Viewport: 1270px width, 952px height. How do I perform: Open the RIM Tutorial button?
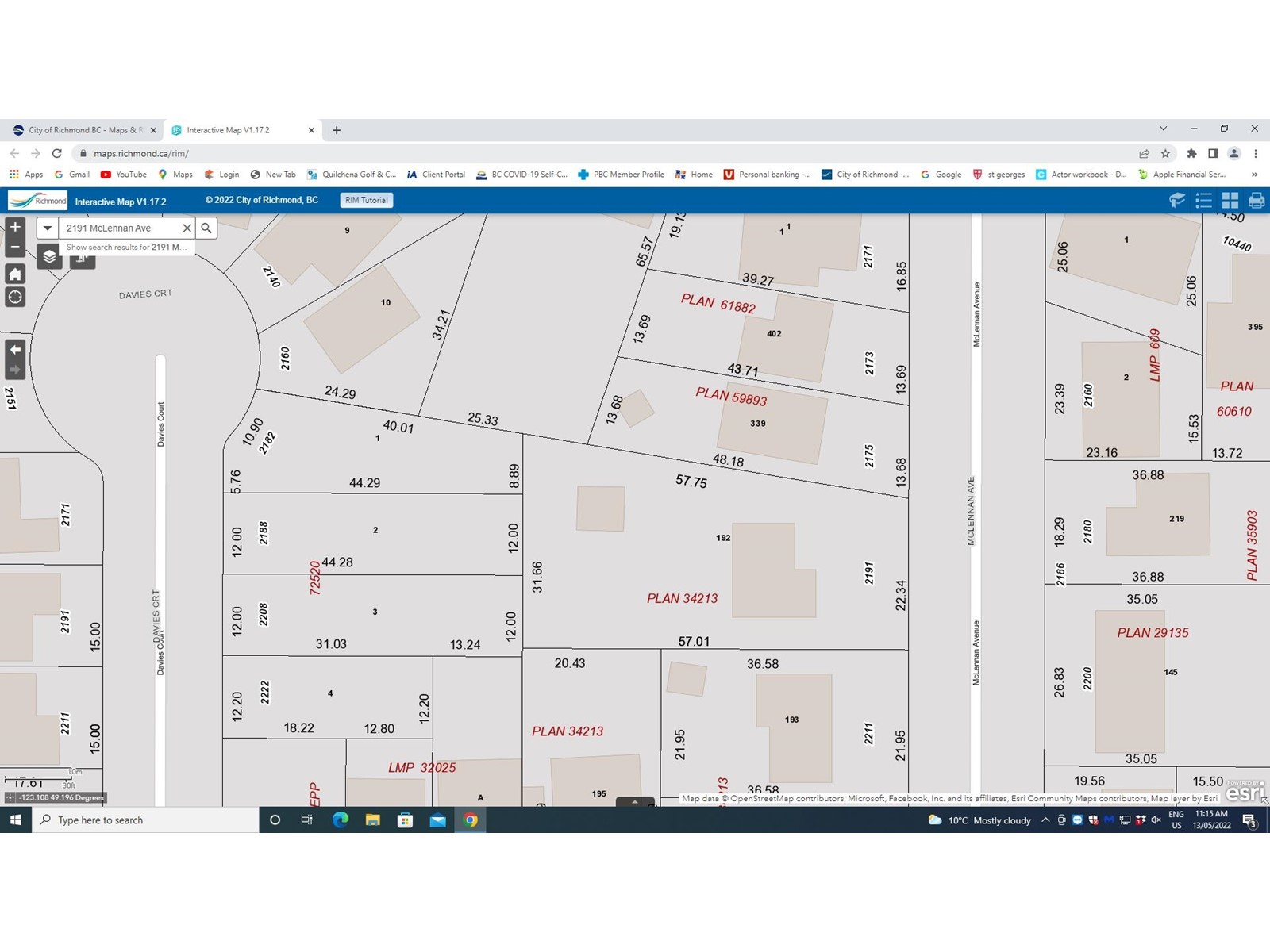click(x=366, y=201)
